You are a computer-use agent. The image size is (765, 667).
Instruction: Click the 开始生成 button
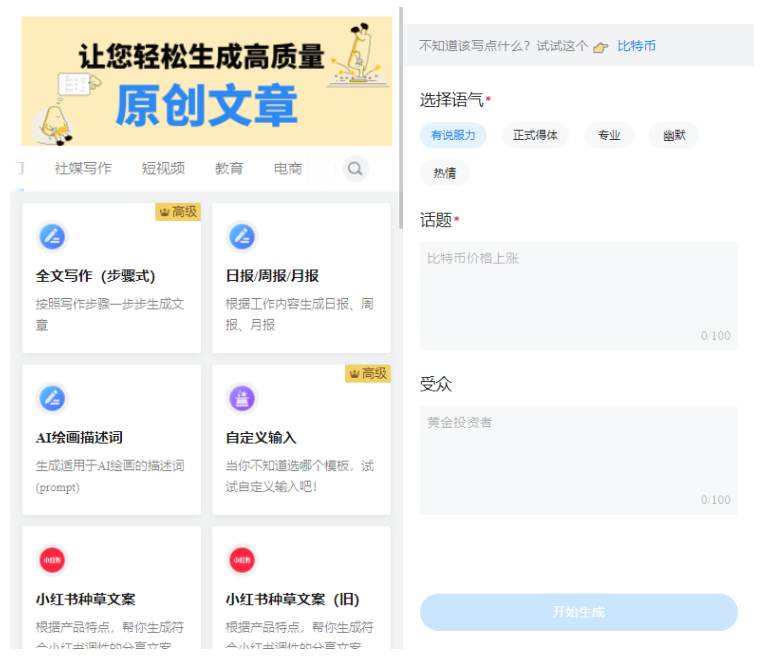pyautogui.click(x=579, y=612)
